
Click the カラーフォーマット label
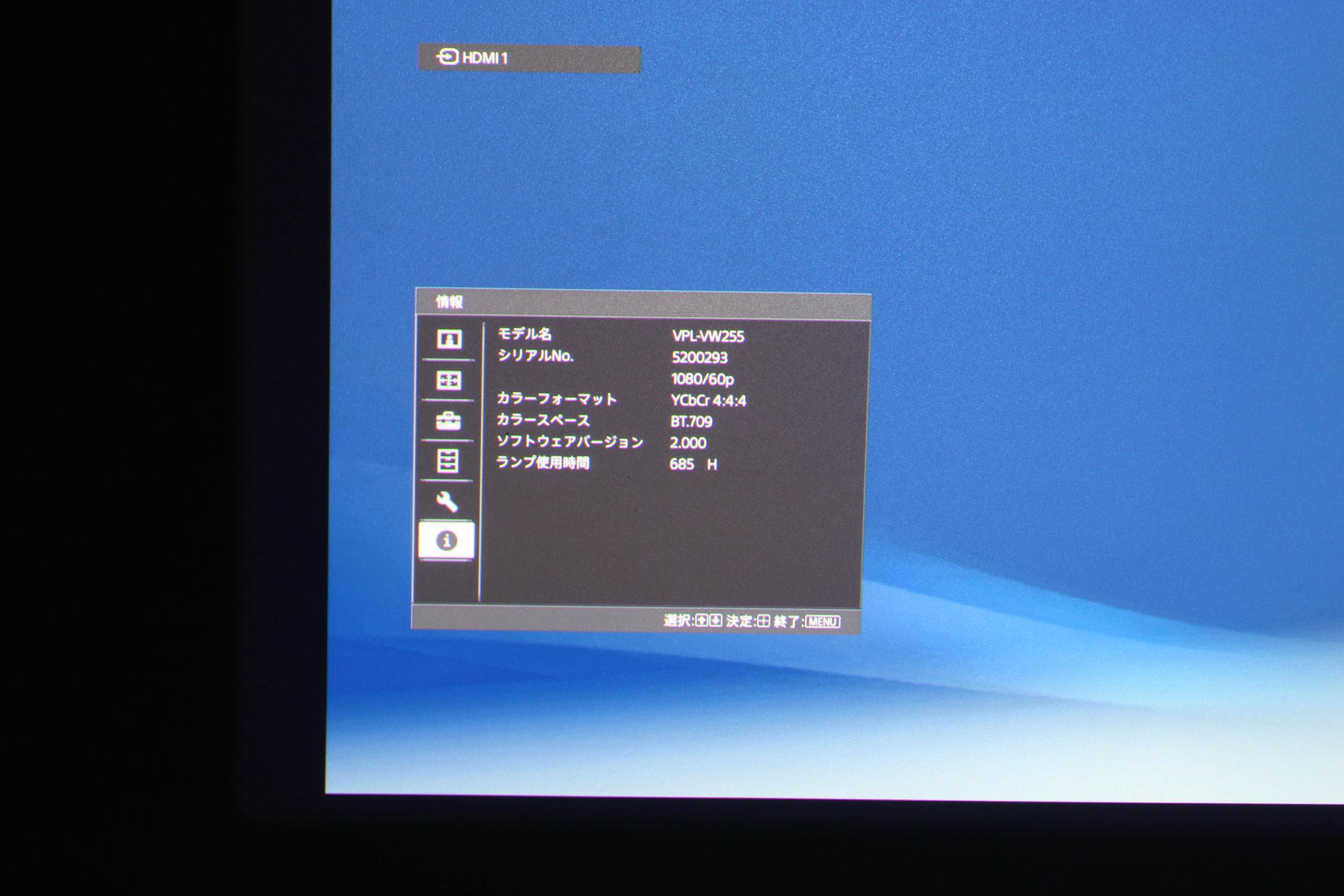[x=557, y=398]
